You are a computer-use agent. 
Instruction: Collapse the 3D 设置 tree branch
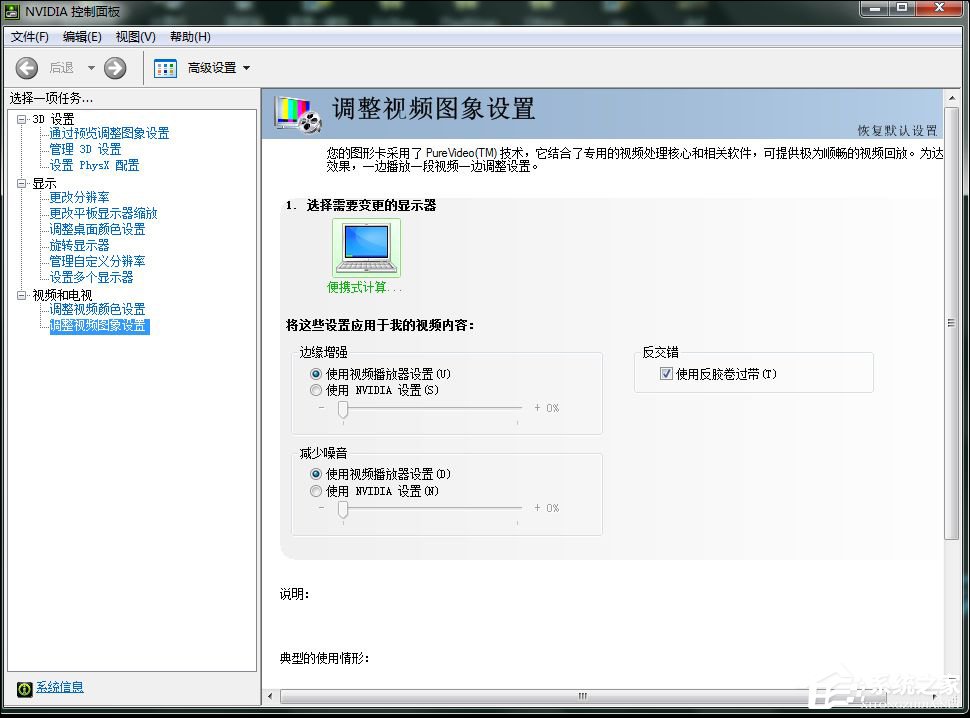23,118
